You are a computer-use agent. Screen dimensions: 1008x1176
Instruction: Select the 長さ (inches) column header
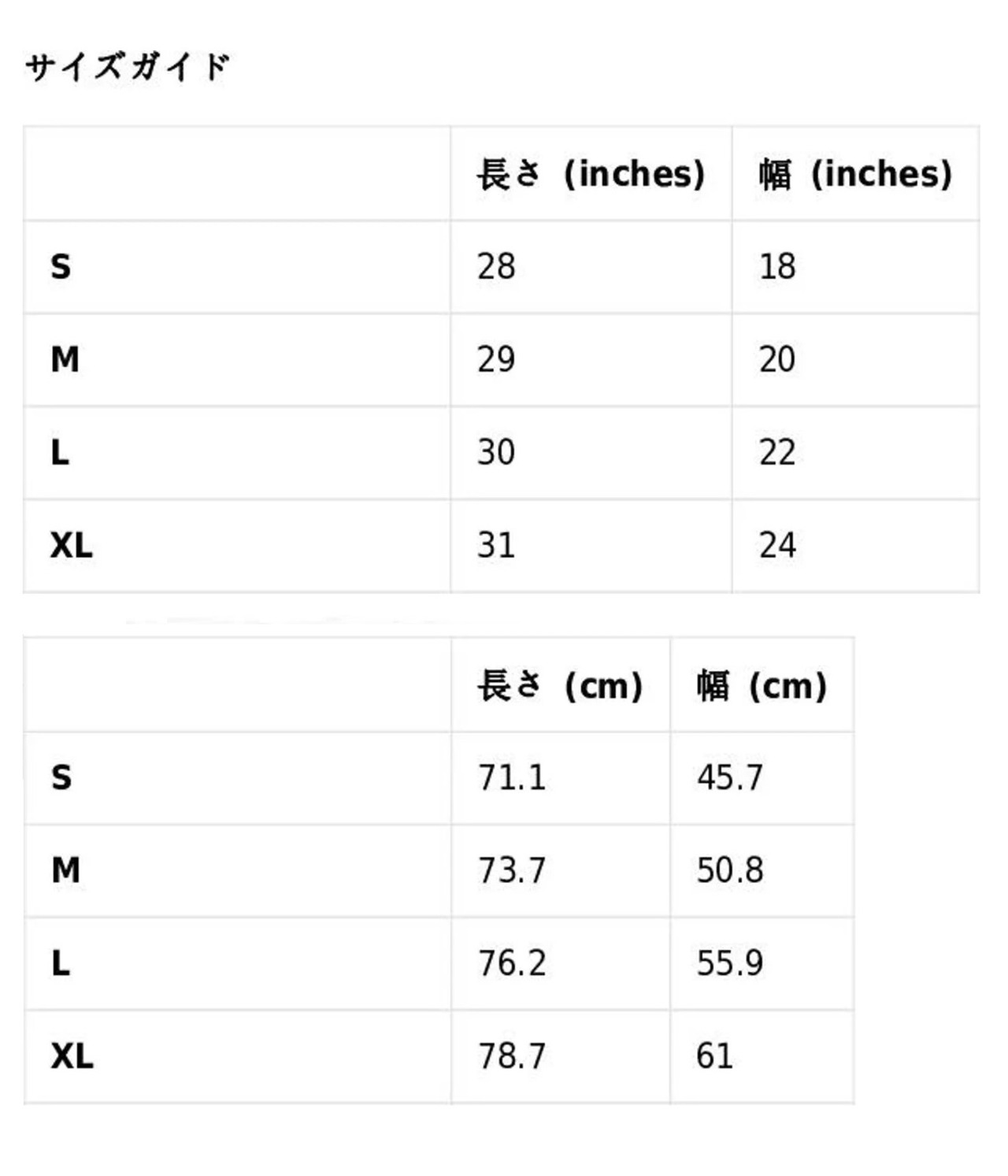coord(591,174)
